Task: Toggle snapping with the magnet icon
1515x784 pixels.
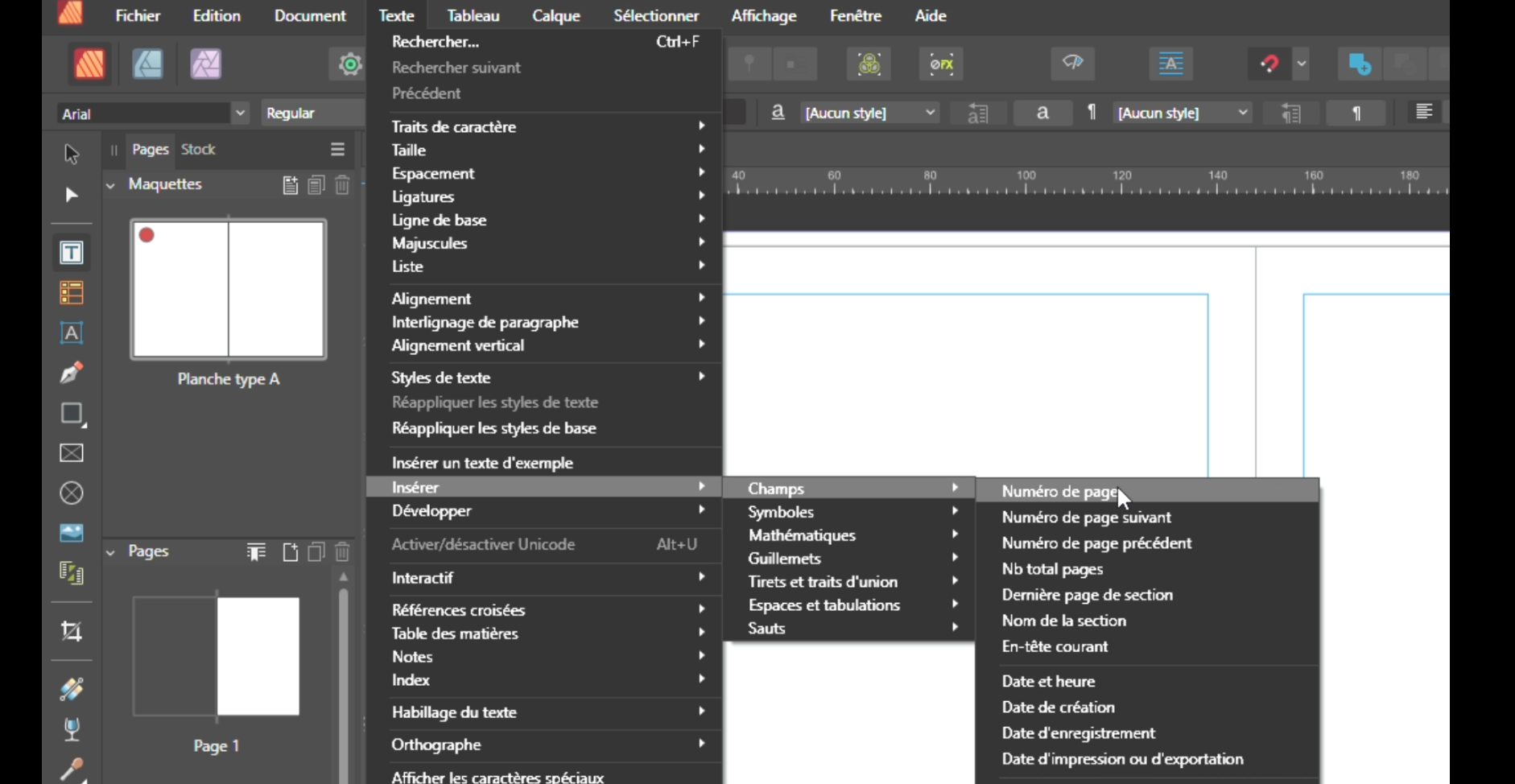Action: (1269, 64)
